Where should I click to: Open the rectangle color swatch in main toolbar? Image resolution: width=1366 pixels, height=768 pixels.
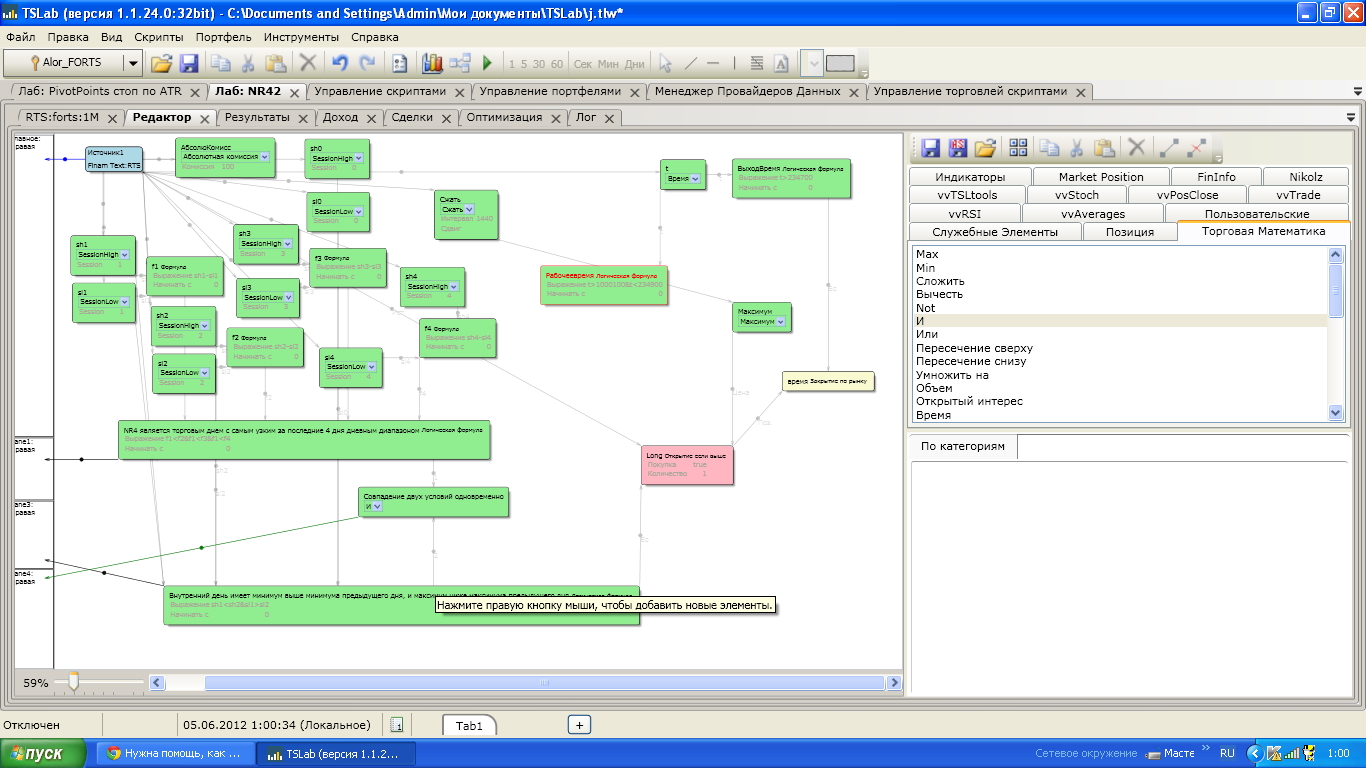coord(840,63)
